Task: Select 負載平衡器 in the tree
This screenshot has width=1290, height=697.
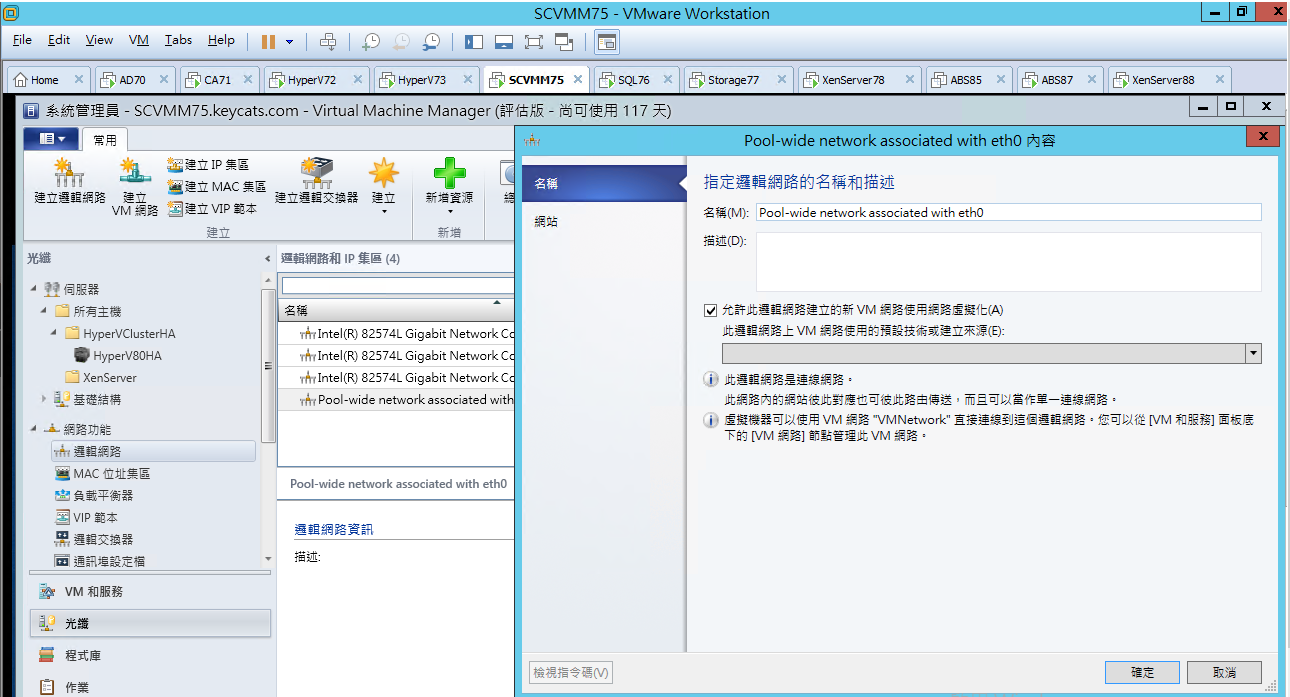Action: click(x=94, y=495)
